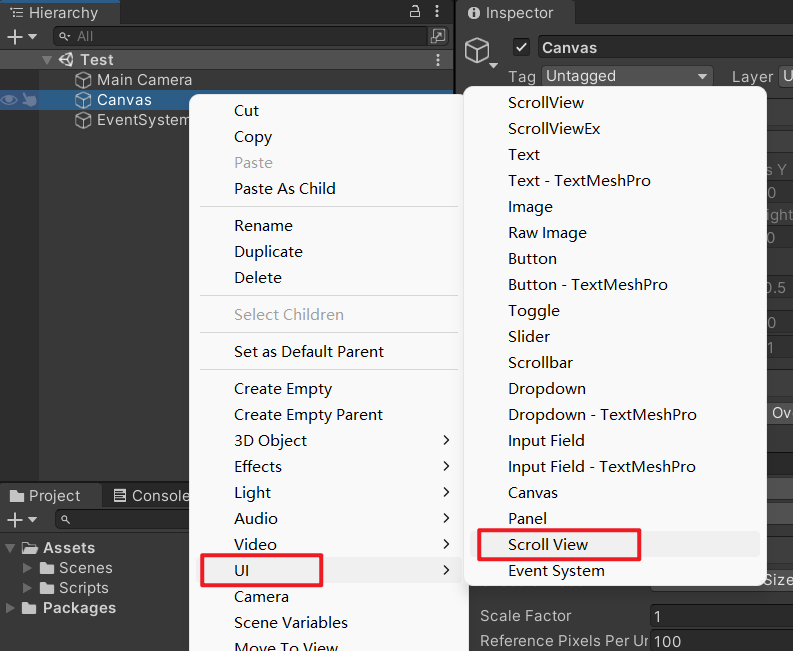
Task: Click the Hierarchy search field
Action: click(x=240, y=36)
